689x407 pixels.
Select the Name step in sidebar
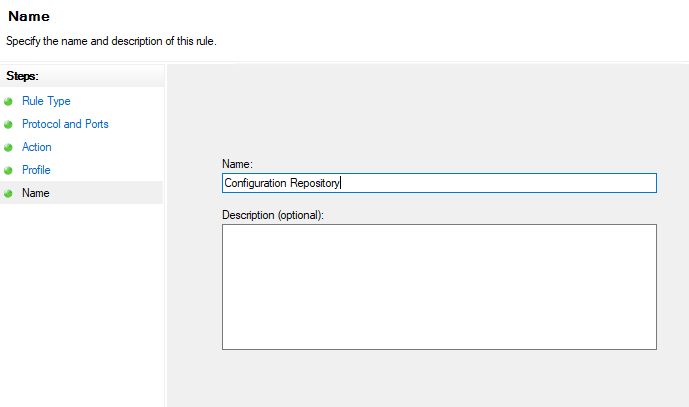(x=35, y=193)
